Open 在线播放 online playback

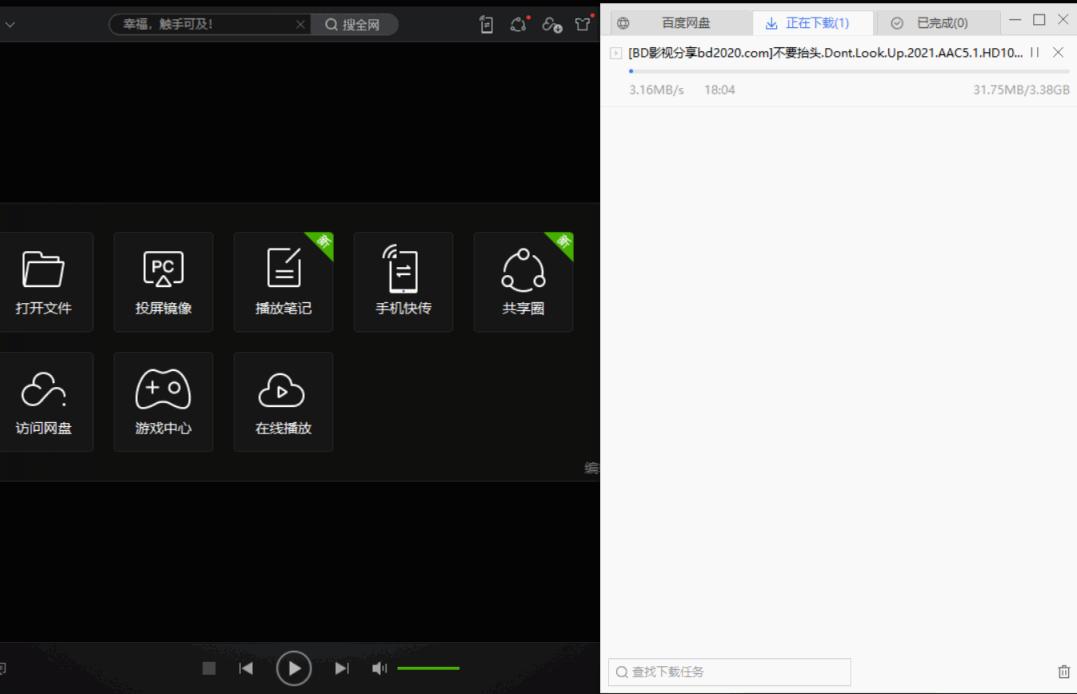(283, 402)
